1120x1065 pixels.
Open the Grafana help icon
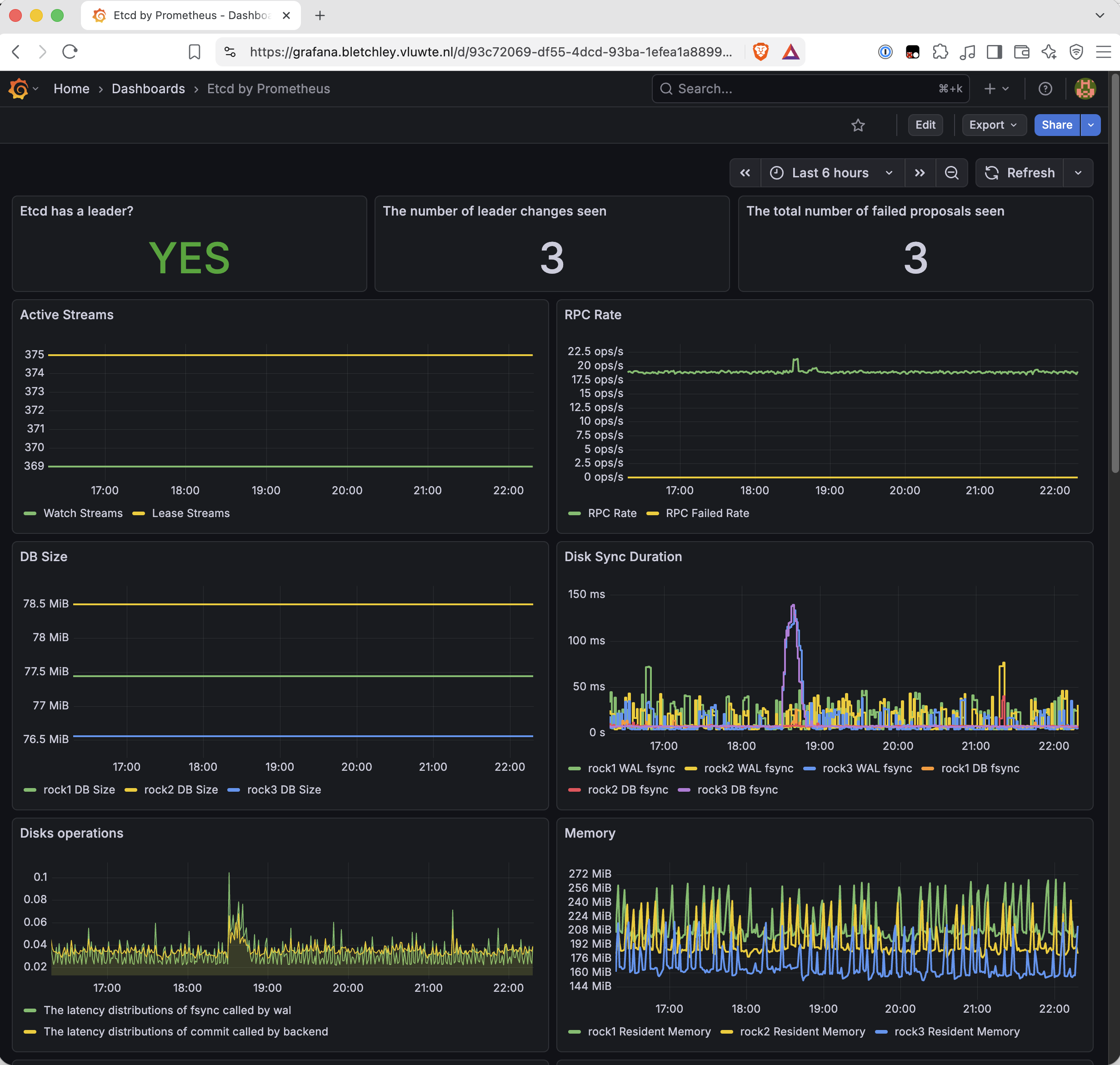click(x=1045, y=89)
